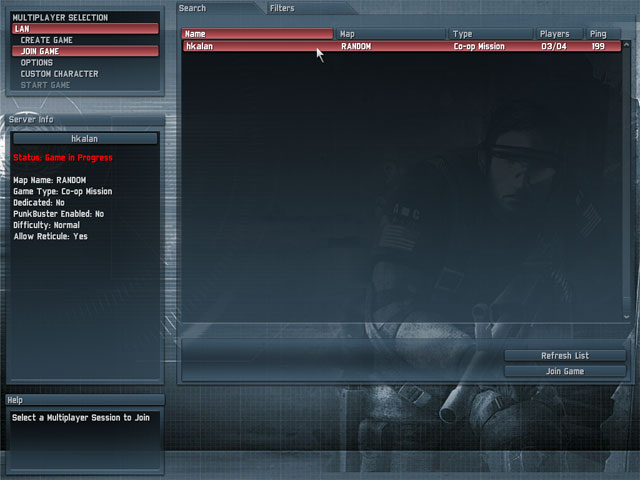Click Difficulty: Normal info line

tap(46, 225)
